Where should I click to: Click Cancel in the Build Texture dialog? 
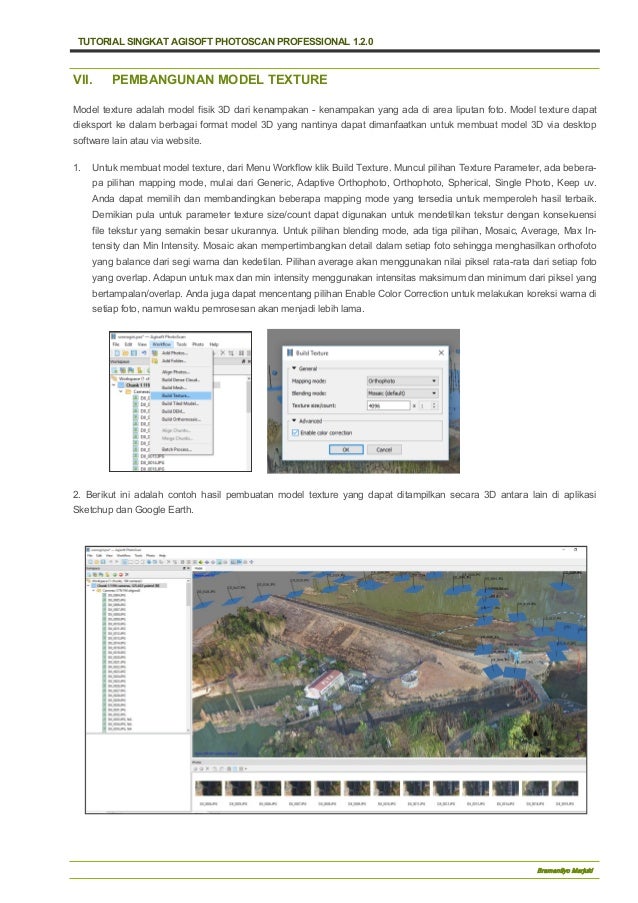click(384, 449)
